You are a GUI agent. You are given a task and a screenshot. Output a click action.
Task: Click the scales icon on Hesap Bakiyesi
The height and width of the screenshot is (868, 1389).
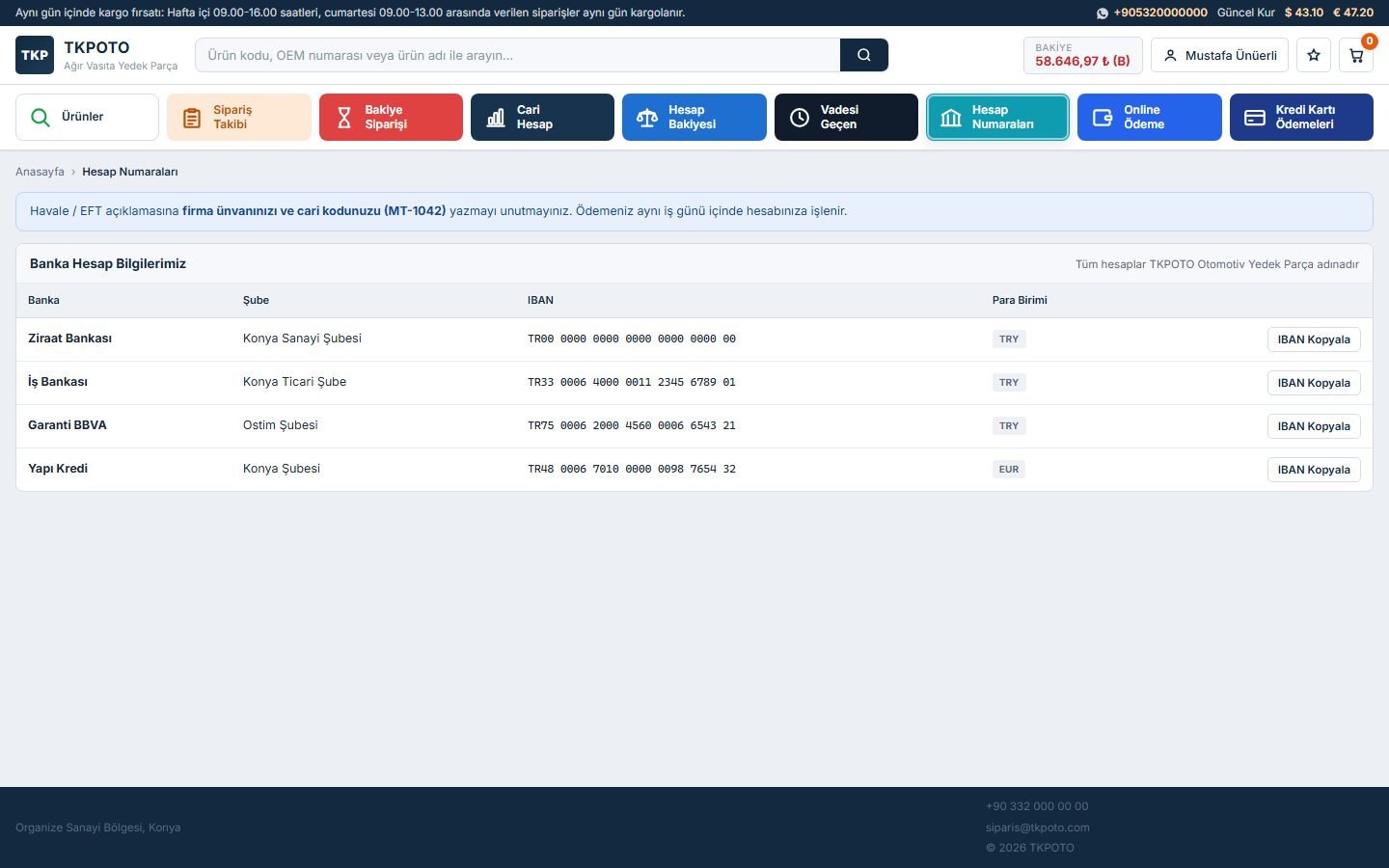(647, 118)
